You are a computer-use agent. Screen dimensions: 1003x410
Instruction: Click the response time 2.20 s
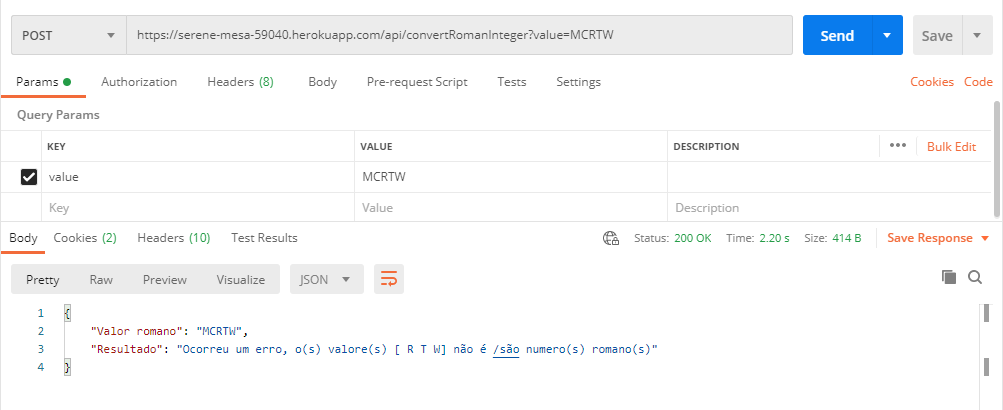tap(774, 238)
